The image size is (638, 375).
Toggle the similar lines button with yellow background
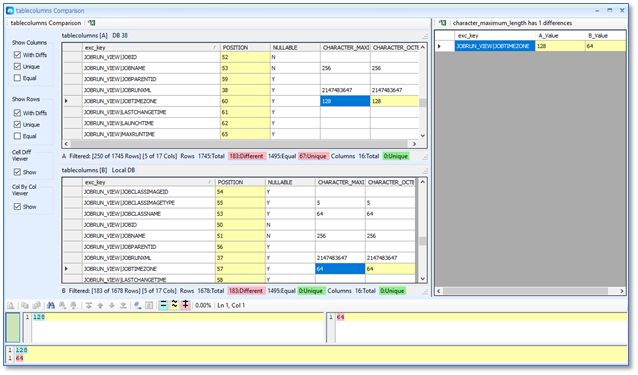tap(175, 305)
